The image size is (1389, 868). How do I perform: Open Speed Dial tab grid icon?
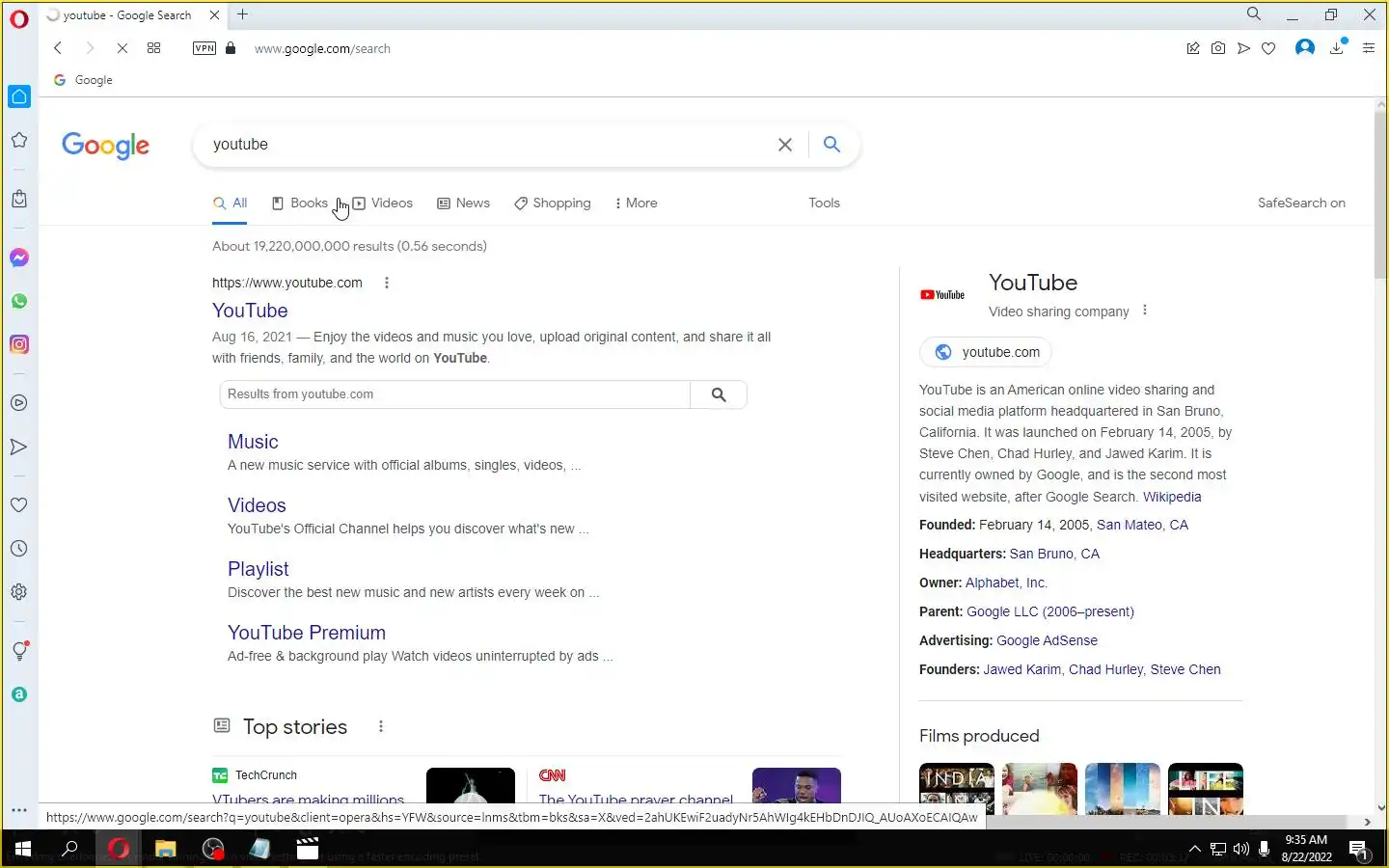[153, 48]
